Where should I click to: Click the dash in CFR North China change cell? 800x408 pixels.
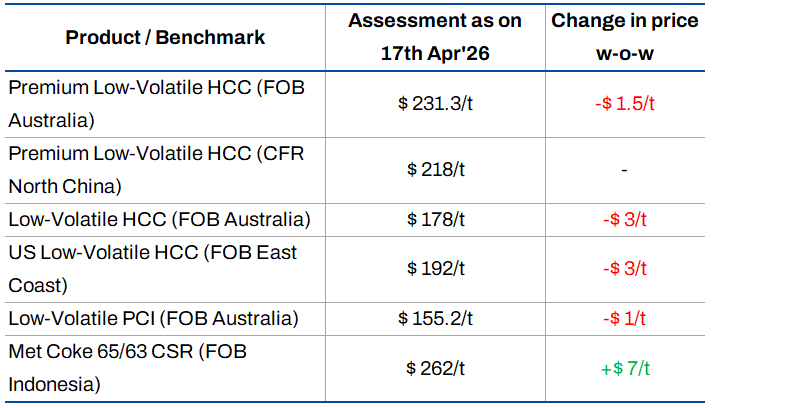(x=624, y=170)
